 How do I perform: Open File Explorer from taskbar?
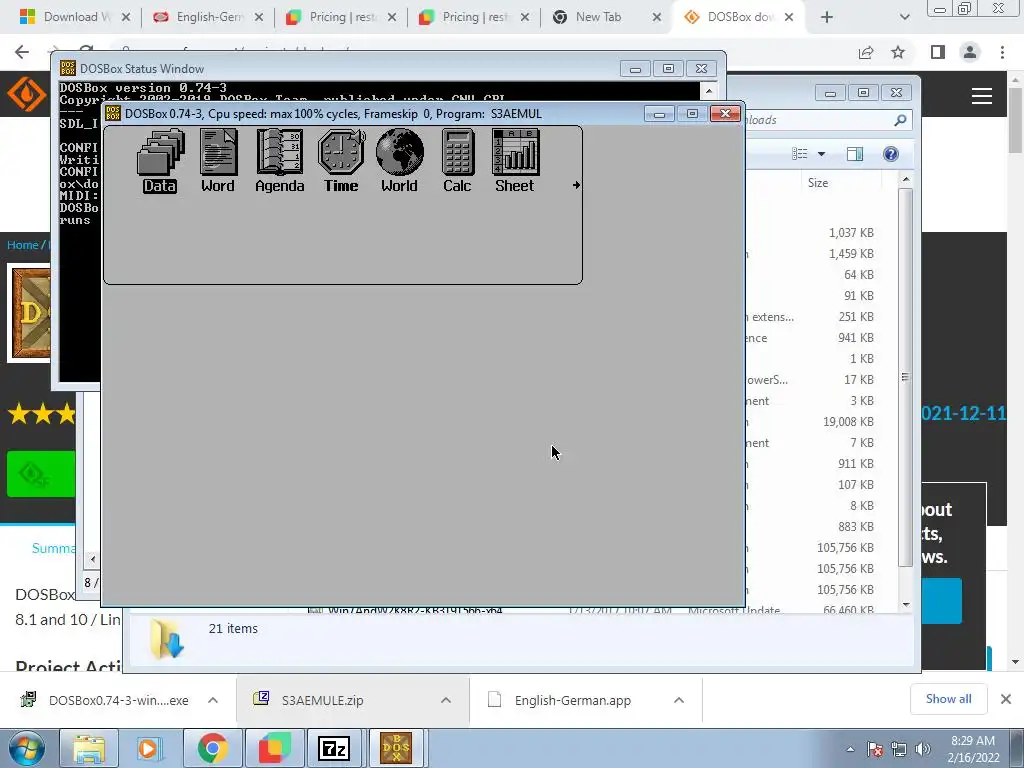[x=89, y=749]
